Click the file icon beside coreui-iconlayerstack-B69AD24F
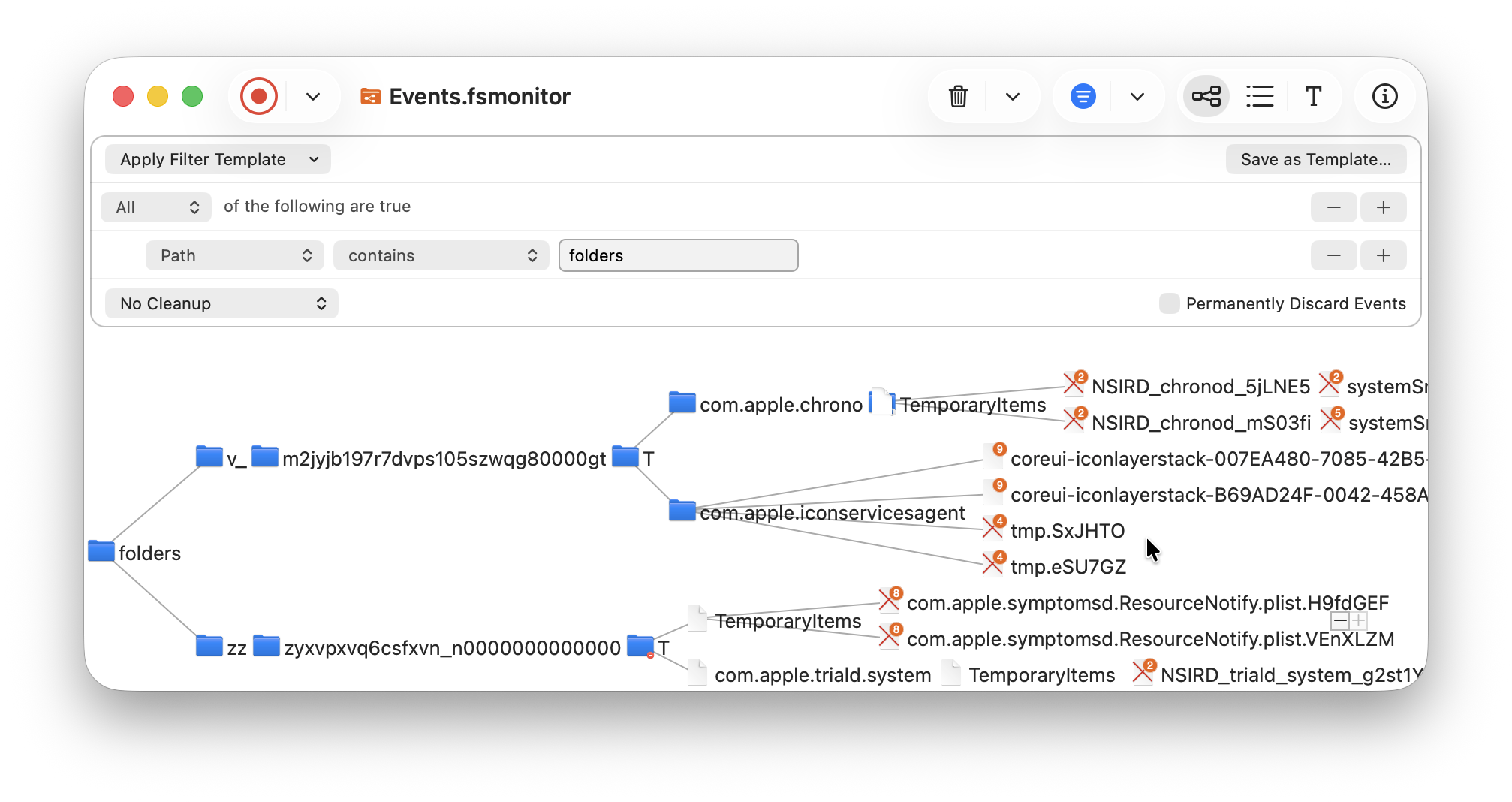This screenshot has height=802, width=1512. [x=994, y=491]
